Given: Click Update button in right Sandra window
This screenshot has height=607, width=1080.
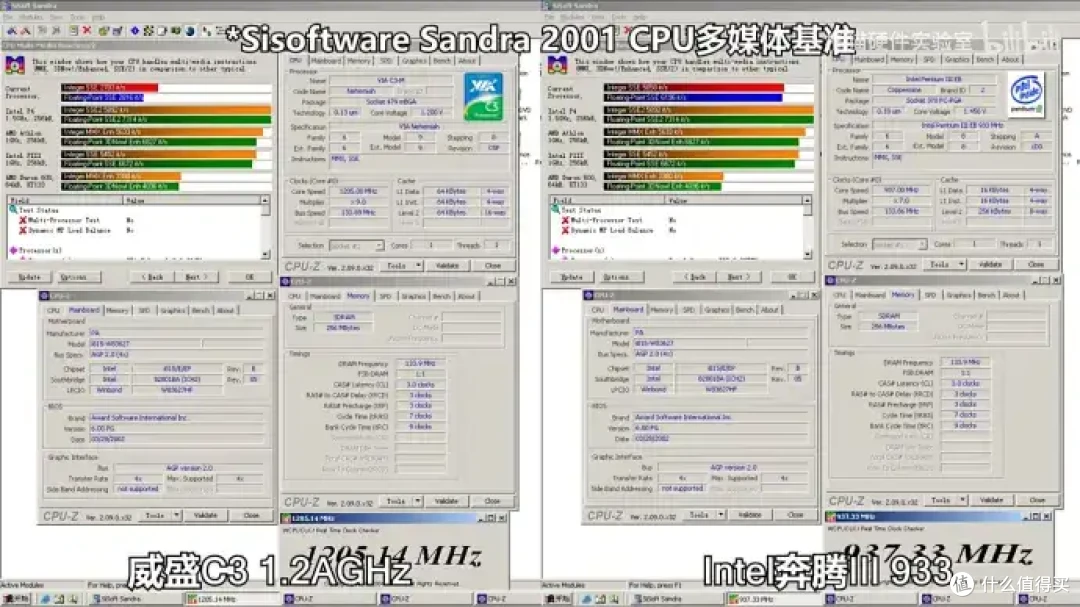Looking at the screenshot, I should point(571,277).
